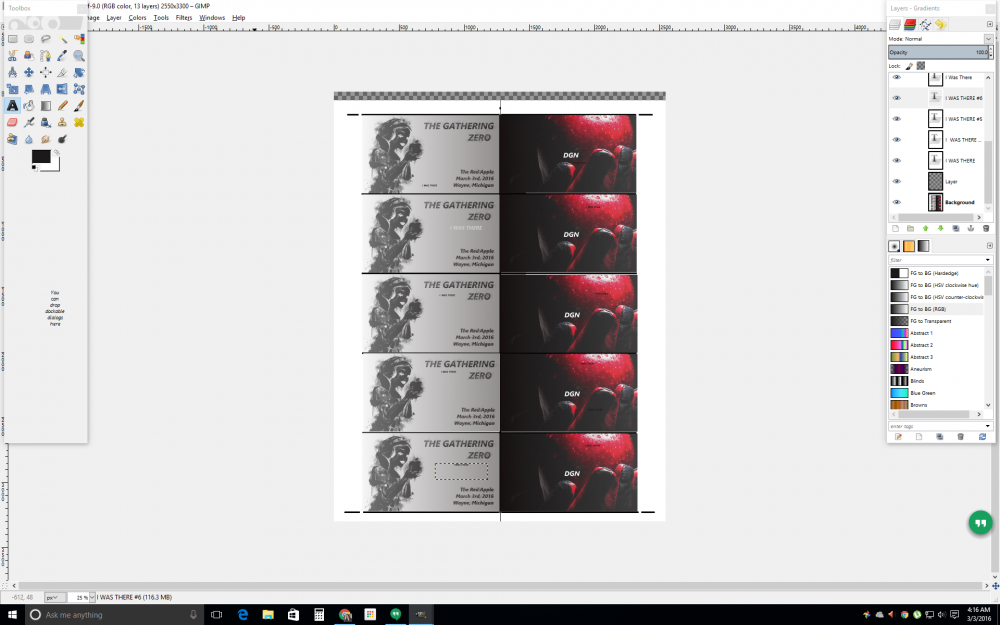
Task: Select the Smudge tool
Action: pos(45,139)
